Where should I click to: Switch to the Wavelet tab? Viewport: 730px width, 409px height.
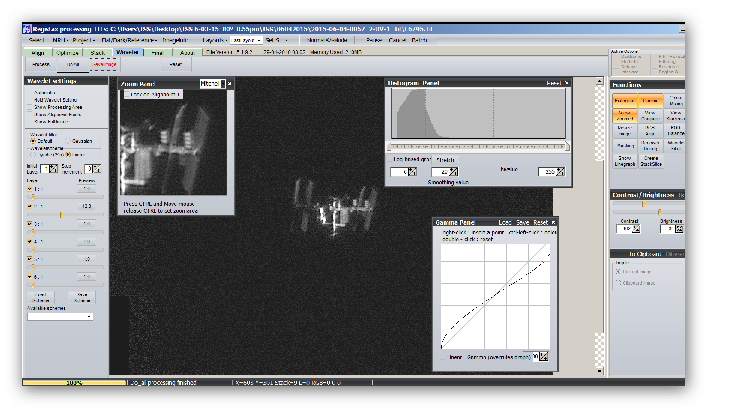coord(128,51)
